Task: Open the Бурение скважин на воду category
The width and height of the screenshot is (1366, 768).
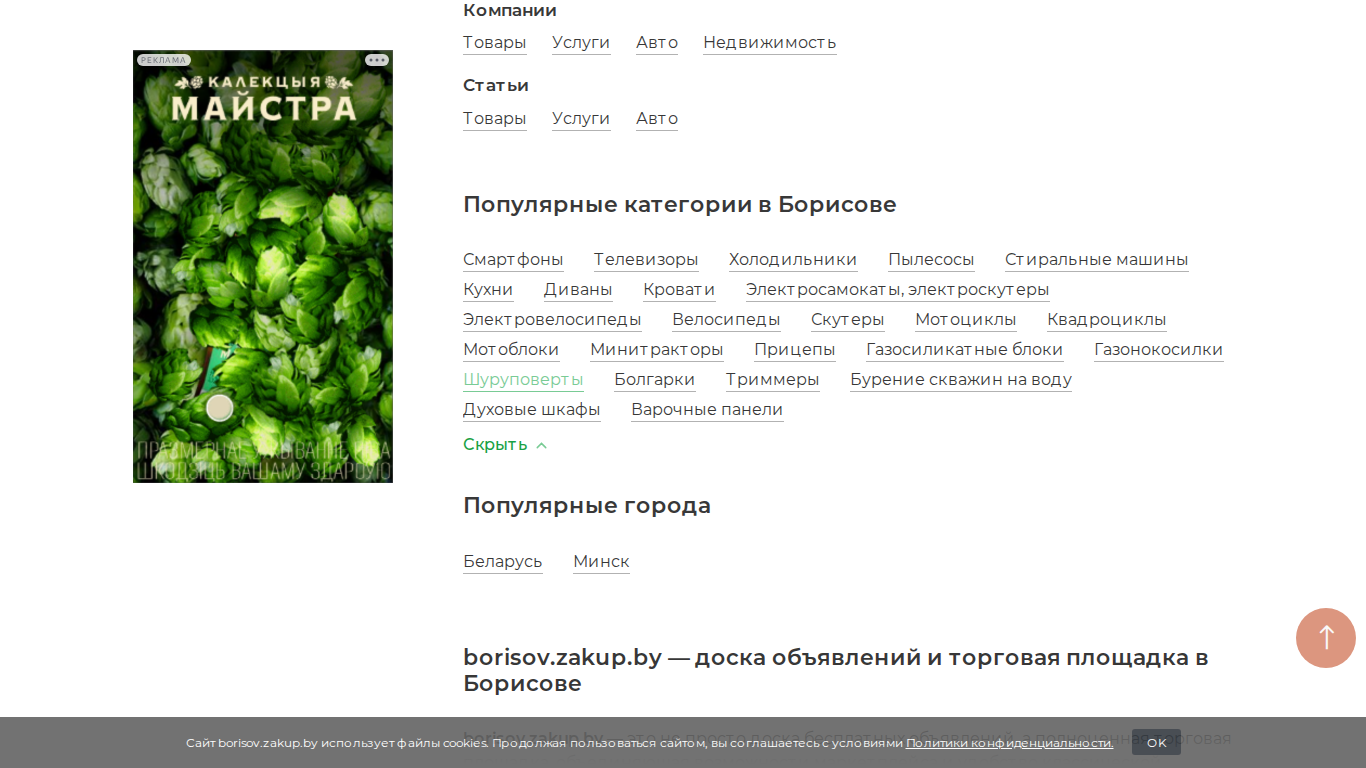Action: click(x=961, y=380)
